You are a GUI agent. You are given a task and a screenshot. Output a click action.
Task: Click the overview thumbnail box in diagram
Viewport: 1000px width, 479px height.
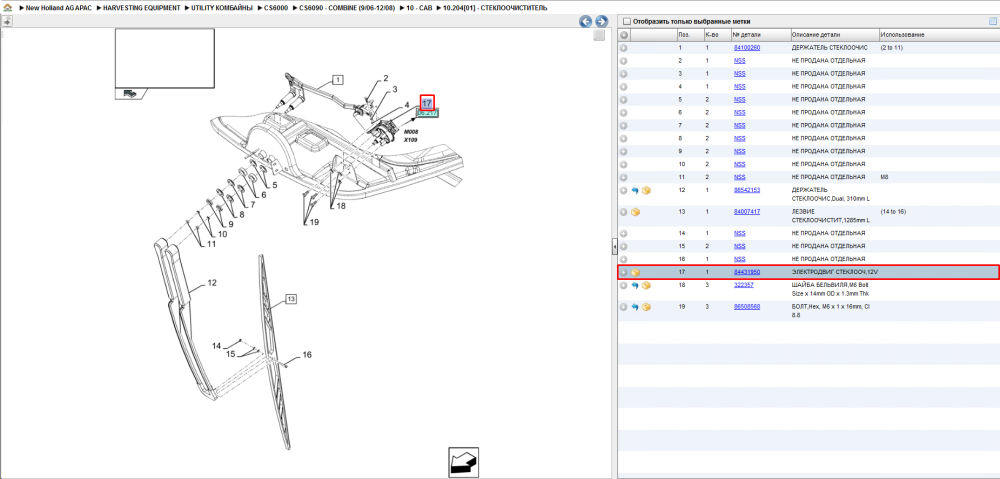(x=165, y=58)
